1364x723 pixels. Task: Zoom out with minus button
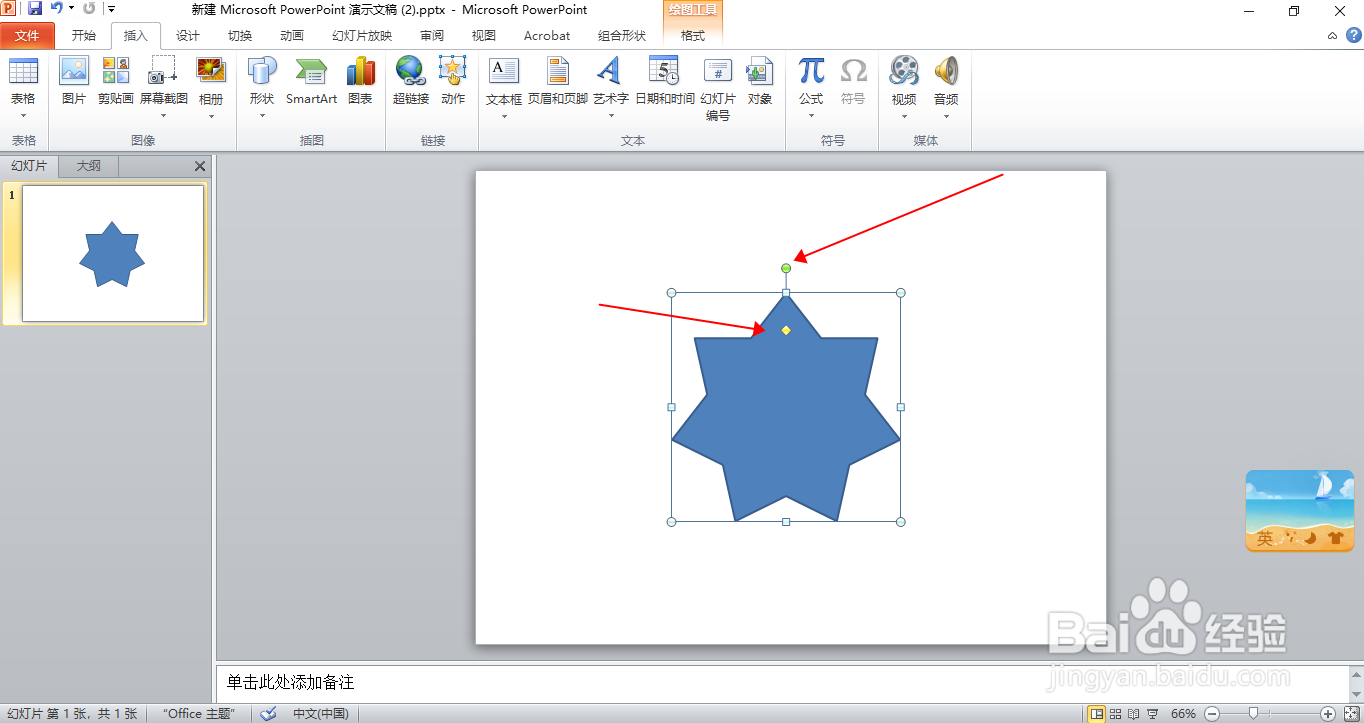click(1211, 713)
